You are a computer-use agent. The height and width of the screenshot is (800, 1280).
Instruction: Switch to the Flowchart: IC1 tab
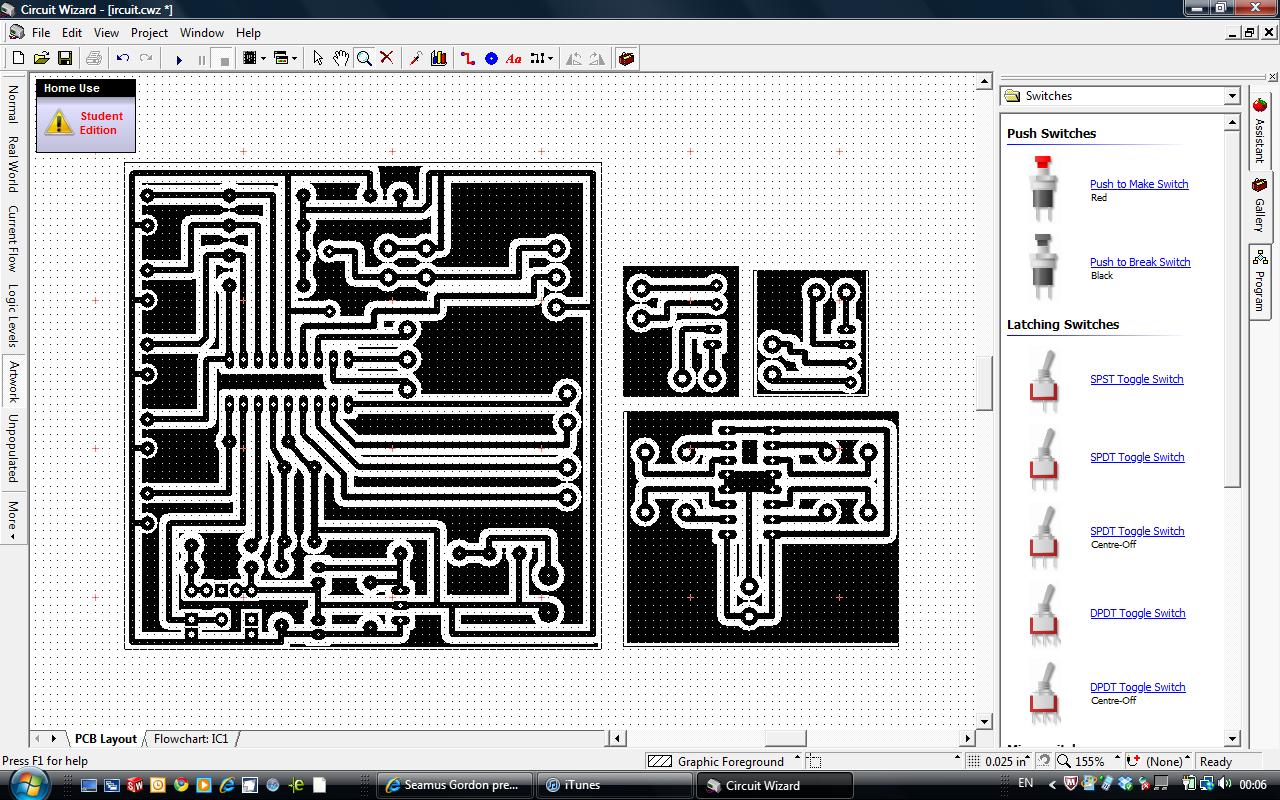point(192,739)
